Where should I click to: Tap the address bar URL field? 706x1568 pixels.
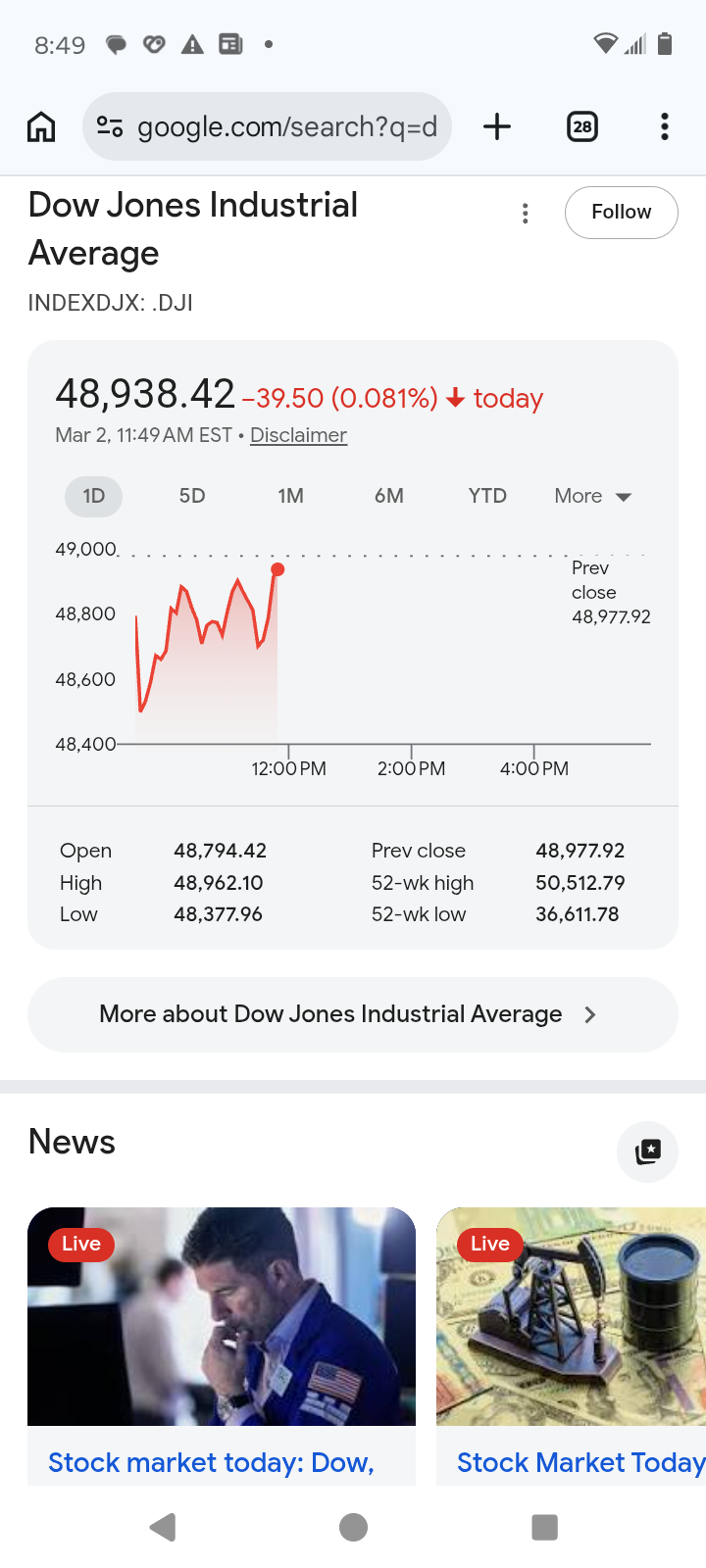pos(286,126)
